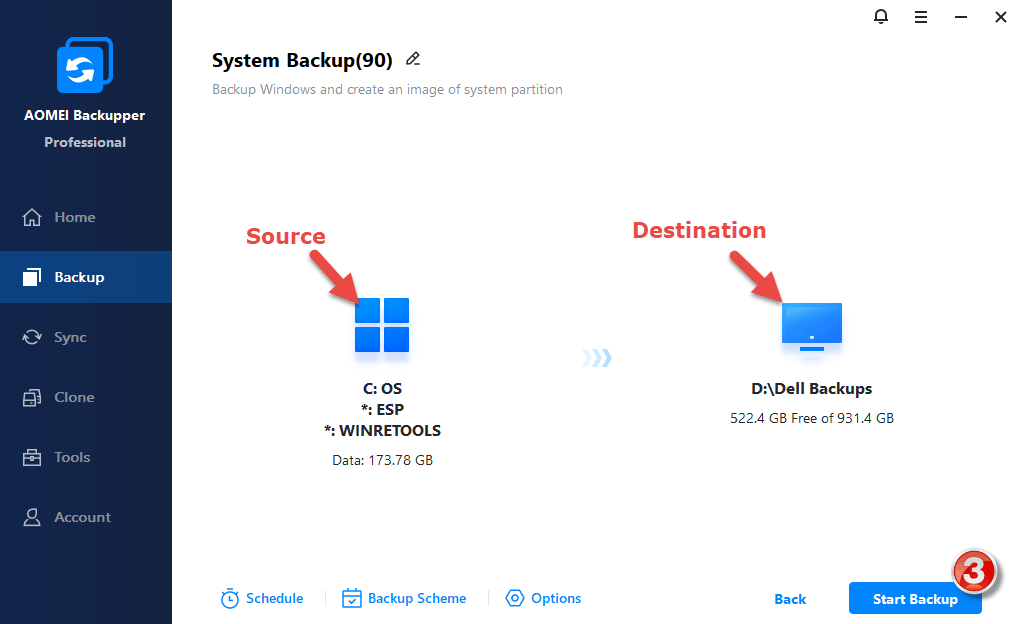Go Back to the previous step
This screenshot has height=624, width=1020.
pos(790,599)
